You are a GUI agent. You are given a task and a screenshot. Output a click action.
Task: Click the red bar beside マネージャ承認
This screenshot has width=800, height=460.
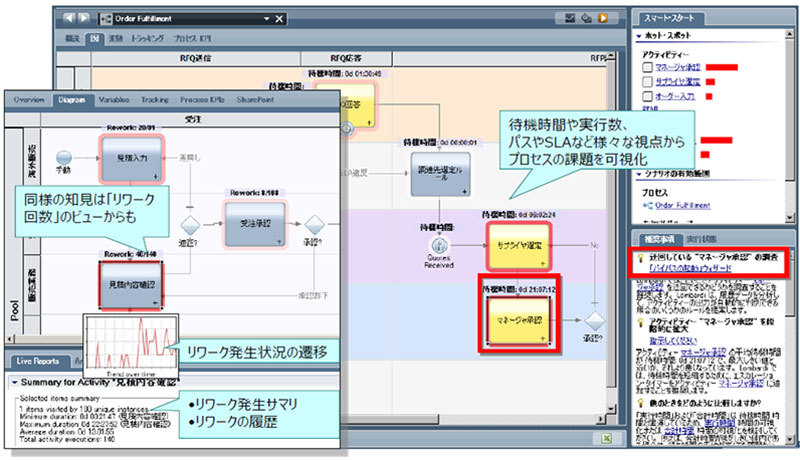pos(721,67)
